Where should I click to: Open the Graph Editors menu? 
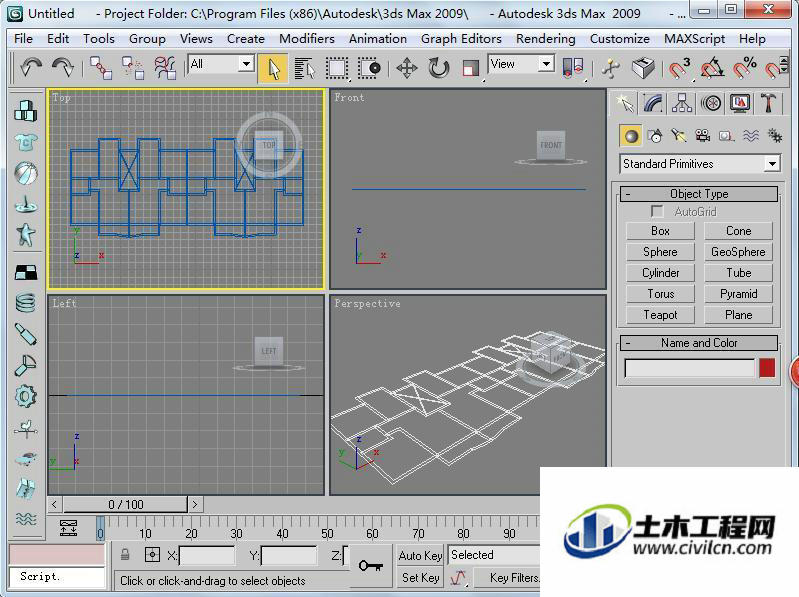point(461,39)
